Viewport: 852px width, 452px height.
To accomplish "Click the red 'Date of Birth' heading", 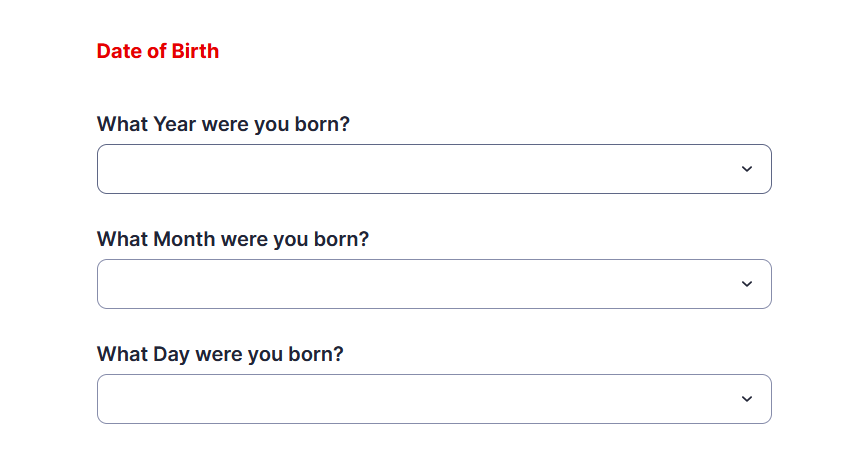I will pos(158,51).
